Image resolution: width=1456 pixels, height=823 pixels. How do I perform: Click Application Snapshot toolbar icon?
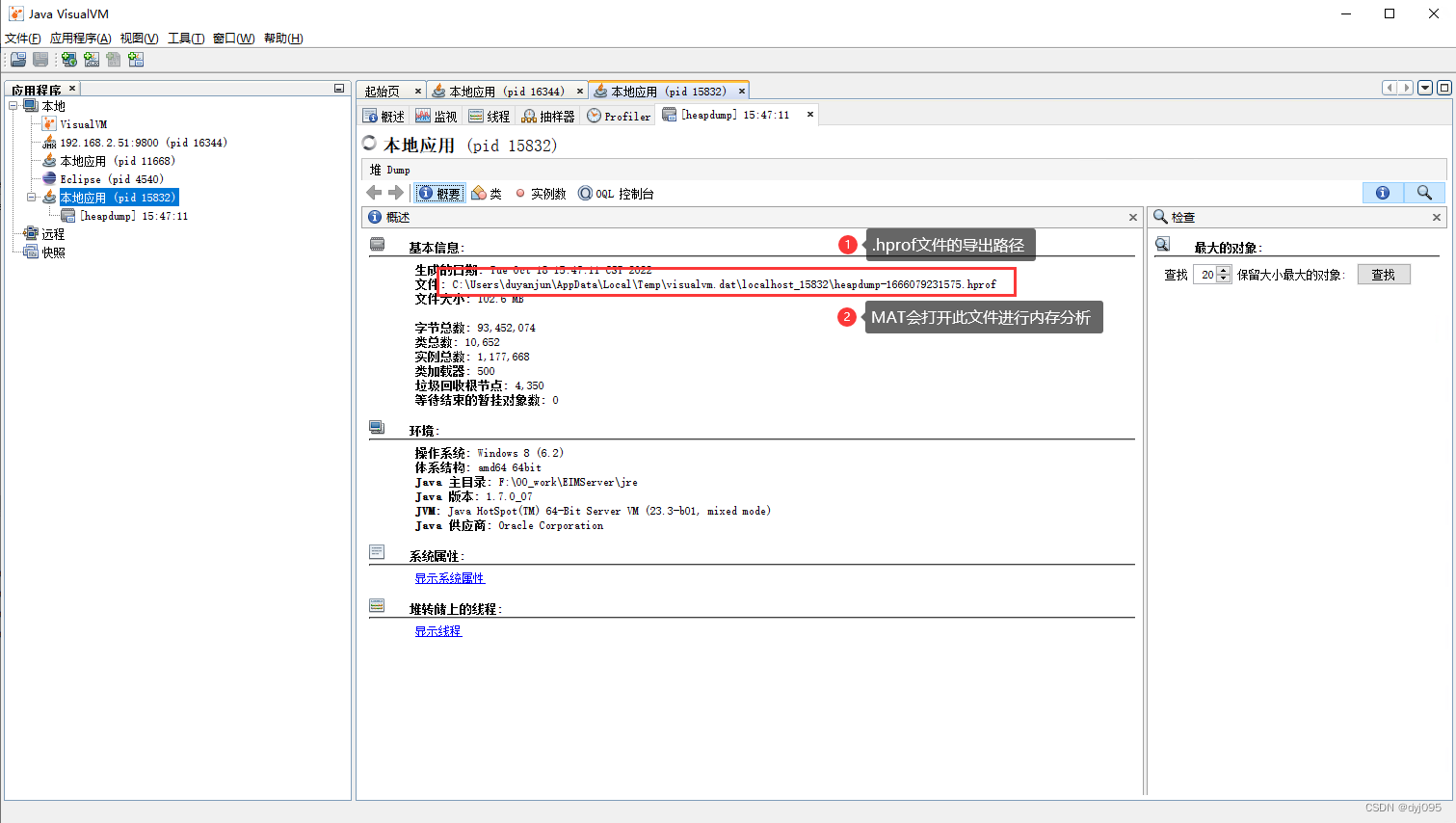pyautogui.click(x=136, y=60)
